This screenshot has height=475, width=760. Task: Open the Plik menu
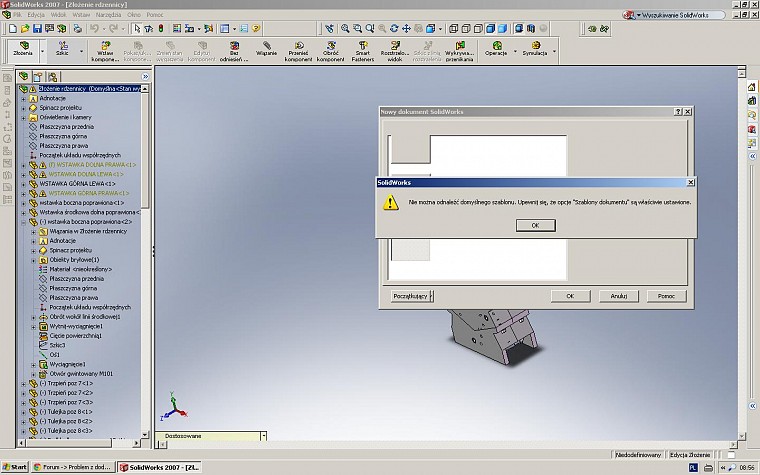tap(17, 15)
